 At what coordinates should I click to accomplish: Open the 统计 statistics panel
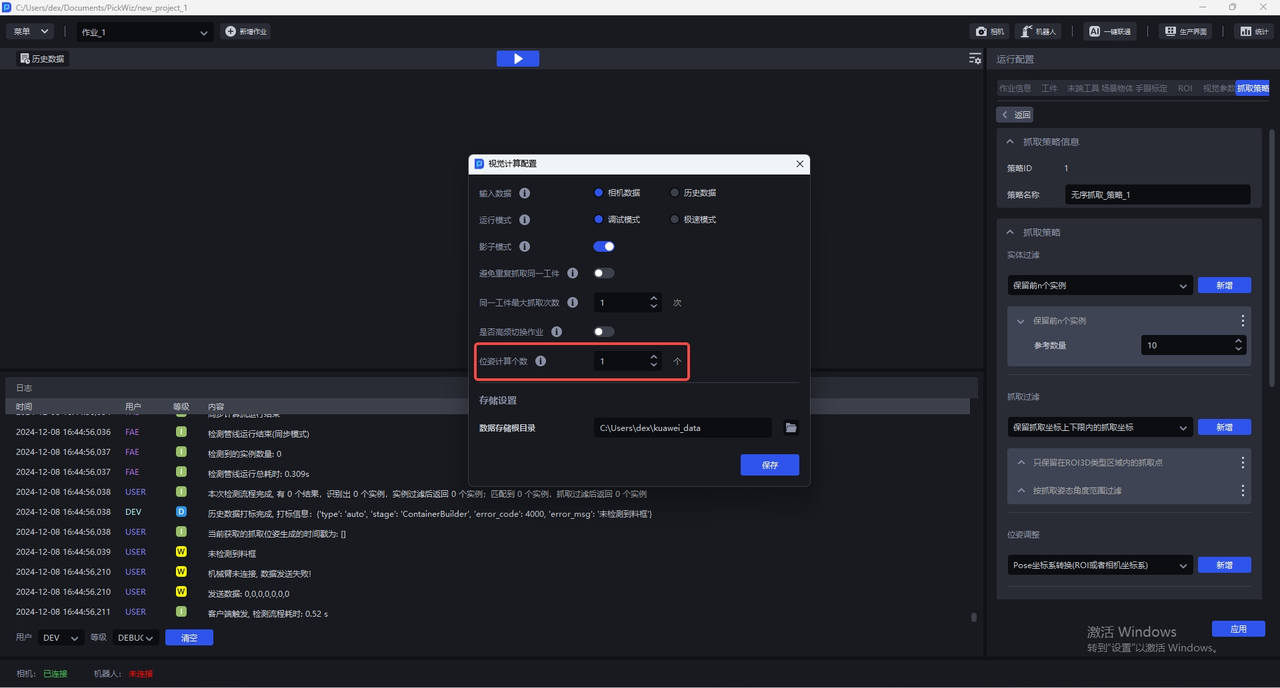[1253, 32]
